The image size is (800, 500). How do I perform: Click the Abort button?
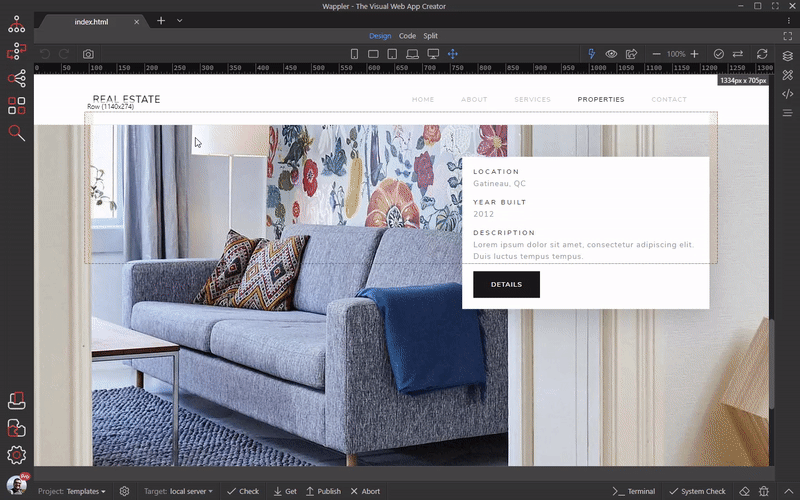pyautogui.click(x=365, y=491)
